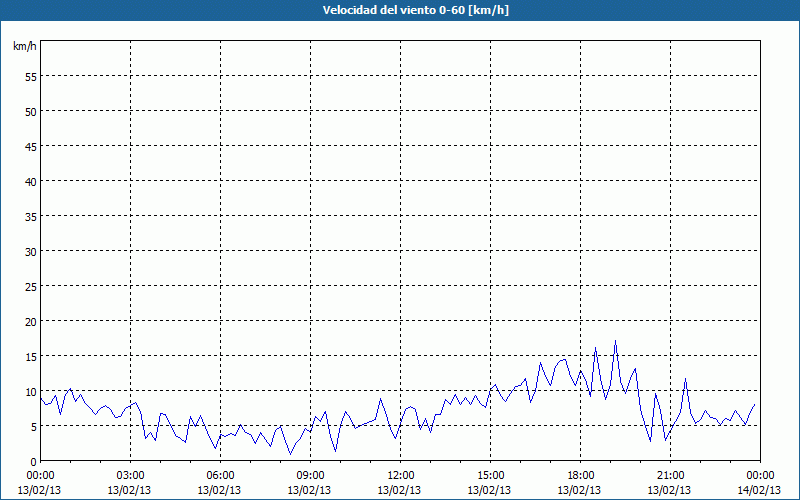The height and width of the screenshot is (500, 800).
Task: Click the 06:00 time axis label
Action: click(220, 476)
